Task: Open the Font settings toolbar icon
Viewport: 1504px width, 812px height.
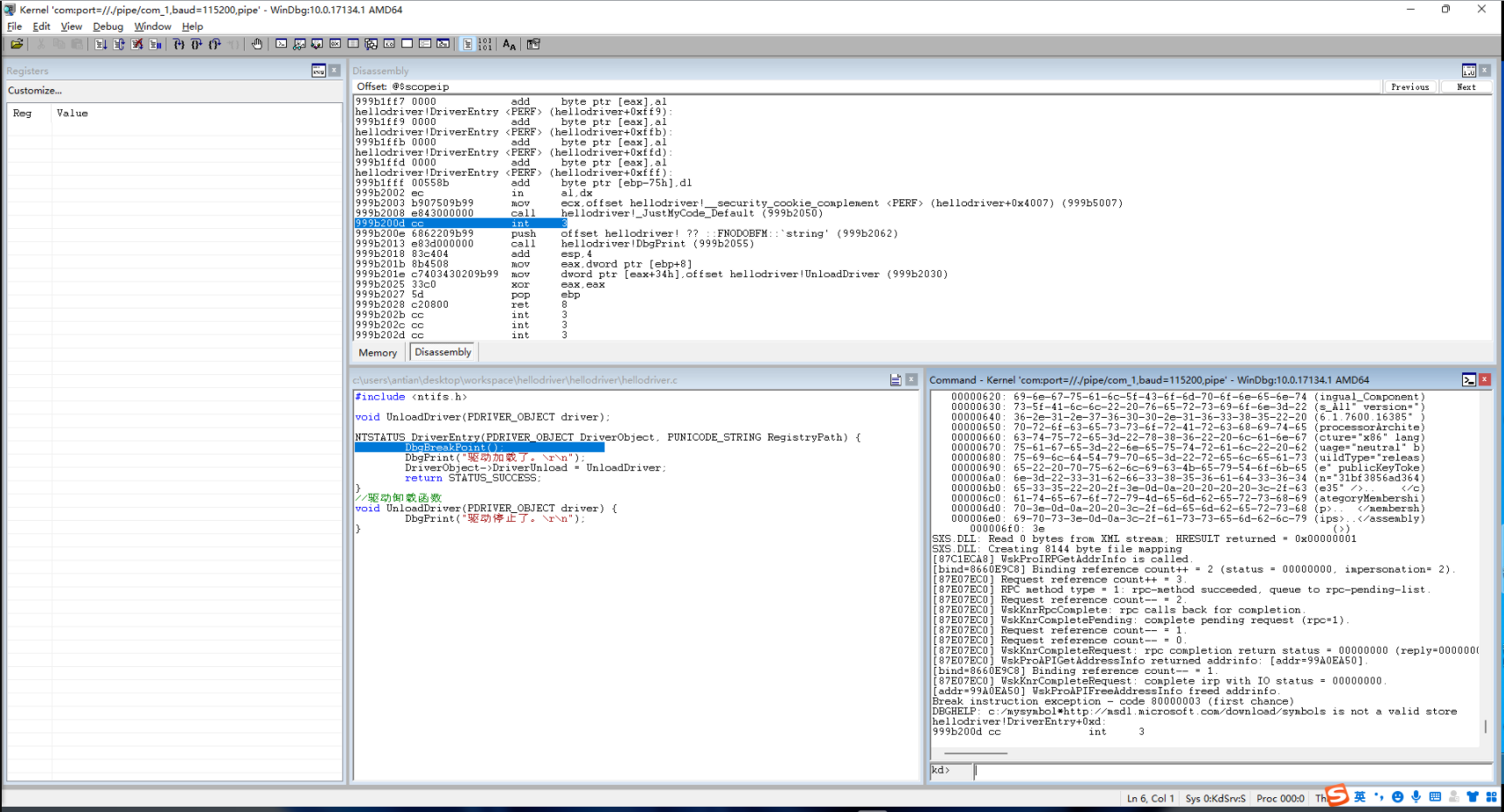Action: click(x=509, y=44)
